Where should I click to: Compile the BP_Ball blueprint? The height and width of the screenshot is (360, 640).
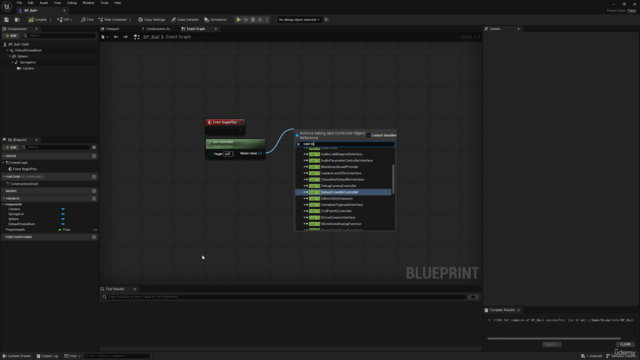(x=38, y=20)
